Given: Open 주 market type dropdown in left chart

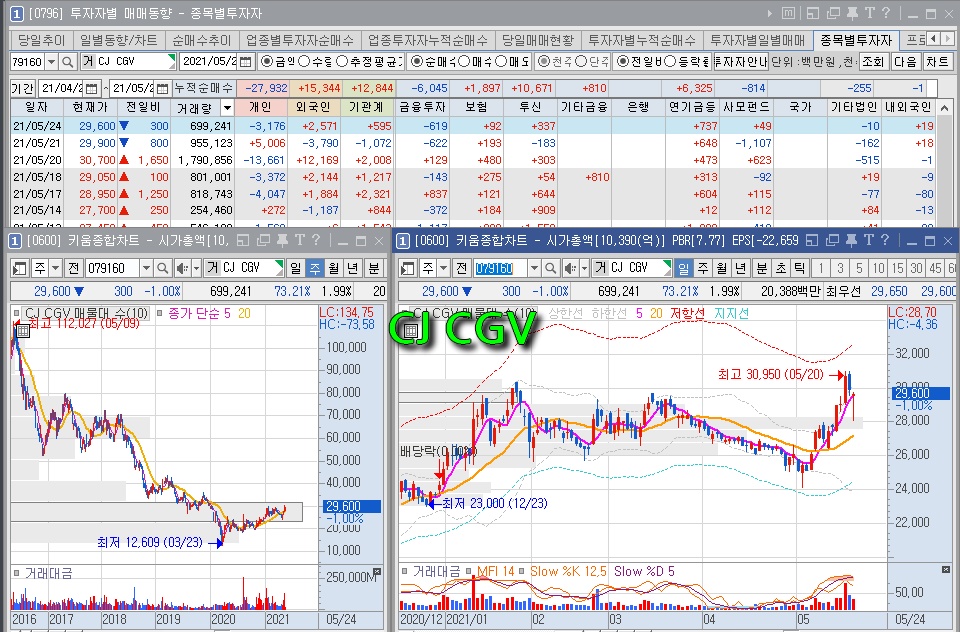Looking at the screenshot, I should point(55,268).
